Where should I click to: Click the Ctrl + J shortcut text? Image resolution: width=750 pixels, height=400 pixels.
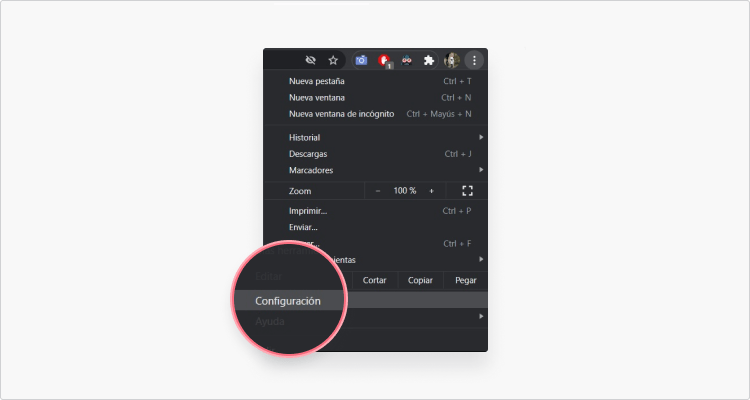(458, 154)
